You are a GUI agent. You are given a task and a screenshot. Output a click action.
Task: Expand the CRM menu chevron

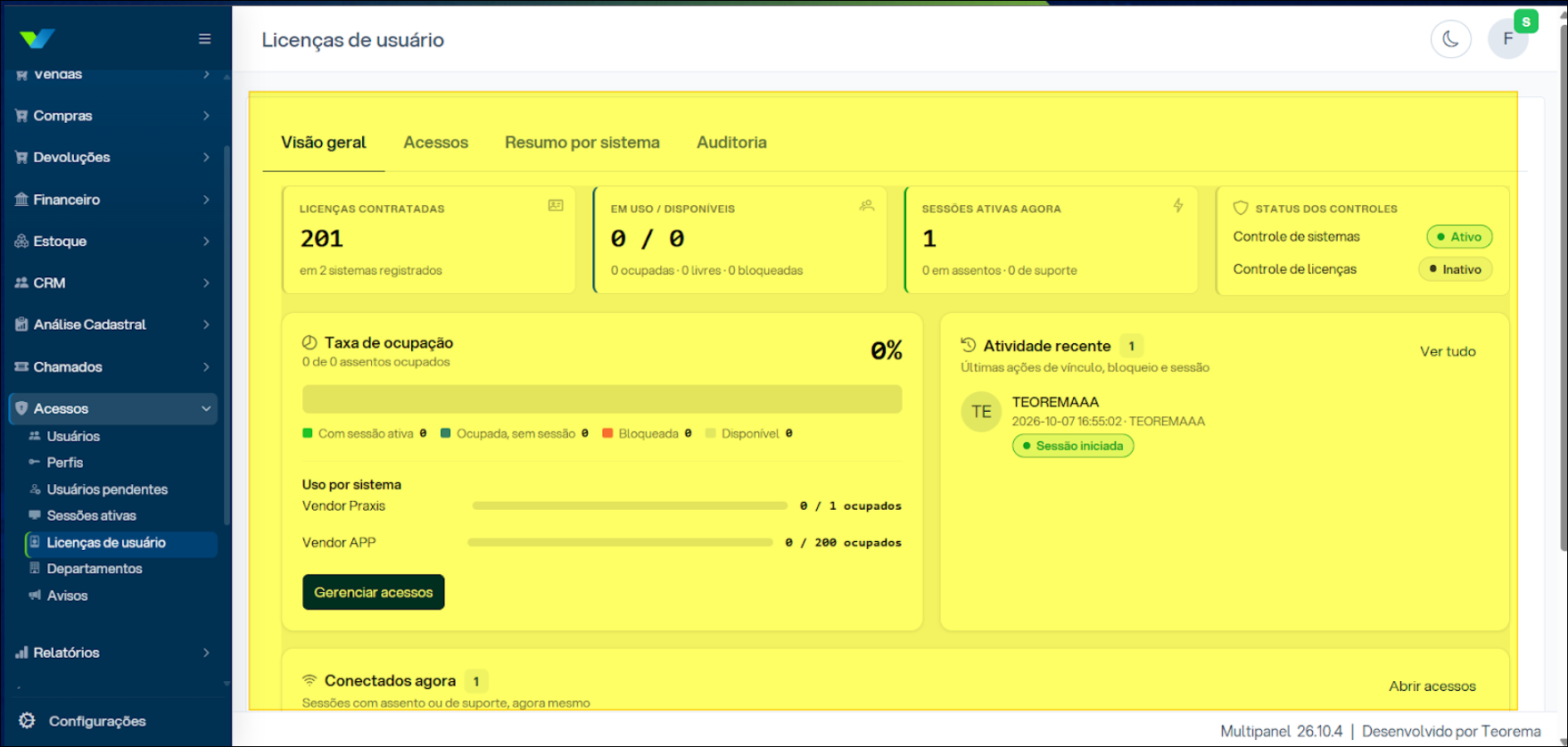(206, 283)
